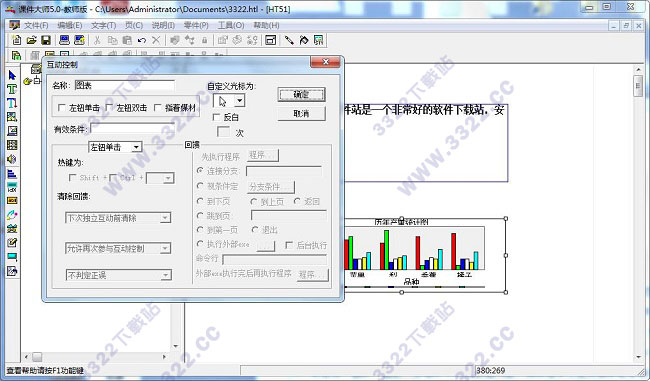Viewport: 650px width, 381px height.
Task: Click the 名称 input field
Action: coord(124,85)
